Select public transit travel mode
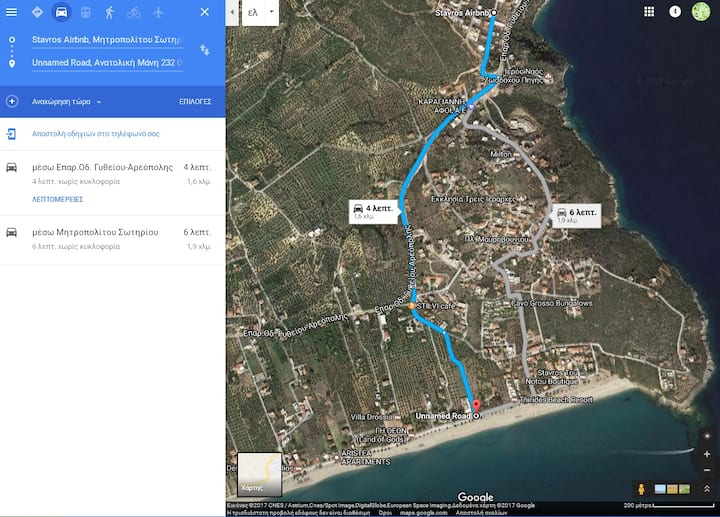This screenshot has height=517, width=720. (85, 12)
